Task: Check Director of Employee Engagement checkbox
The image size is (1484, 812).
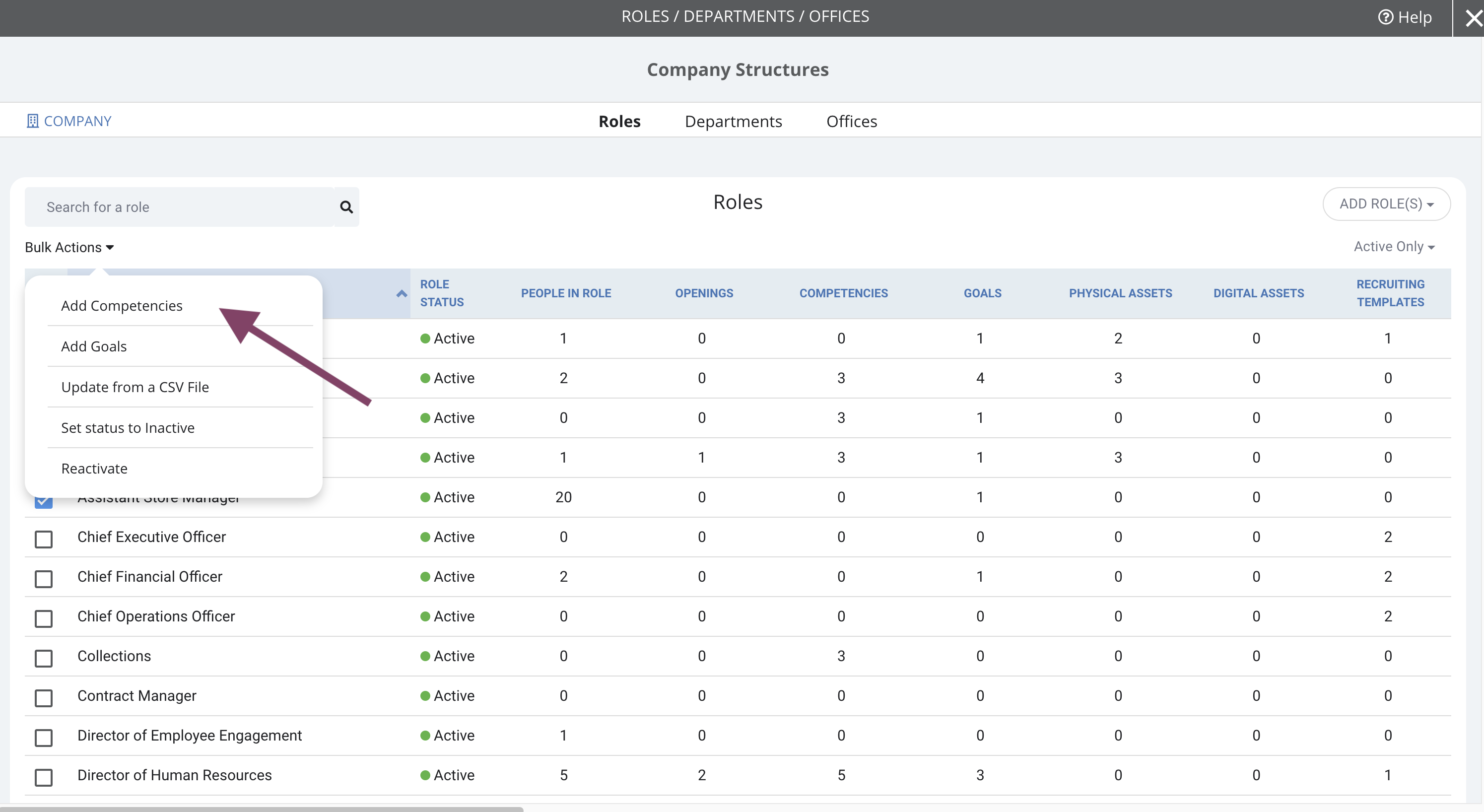Action: (x=43, y=738)
